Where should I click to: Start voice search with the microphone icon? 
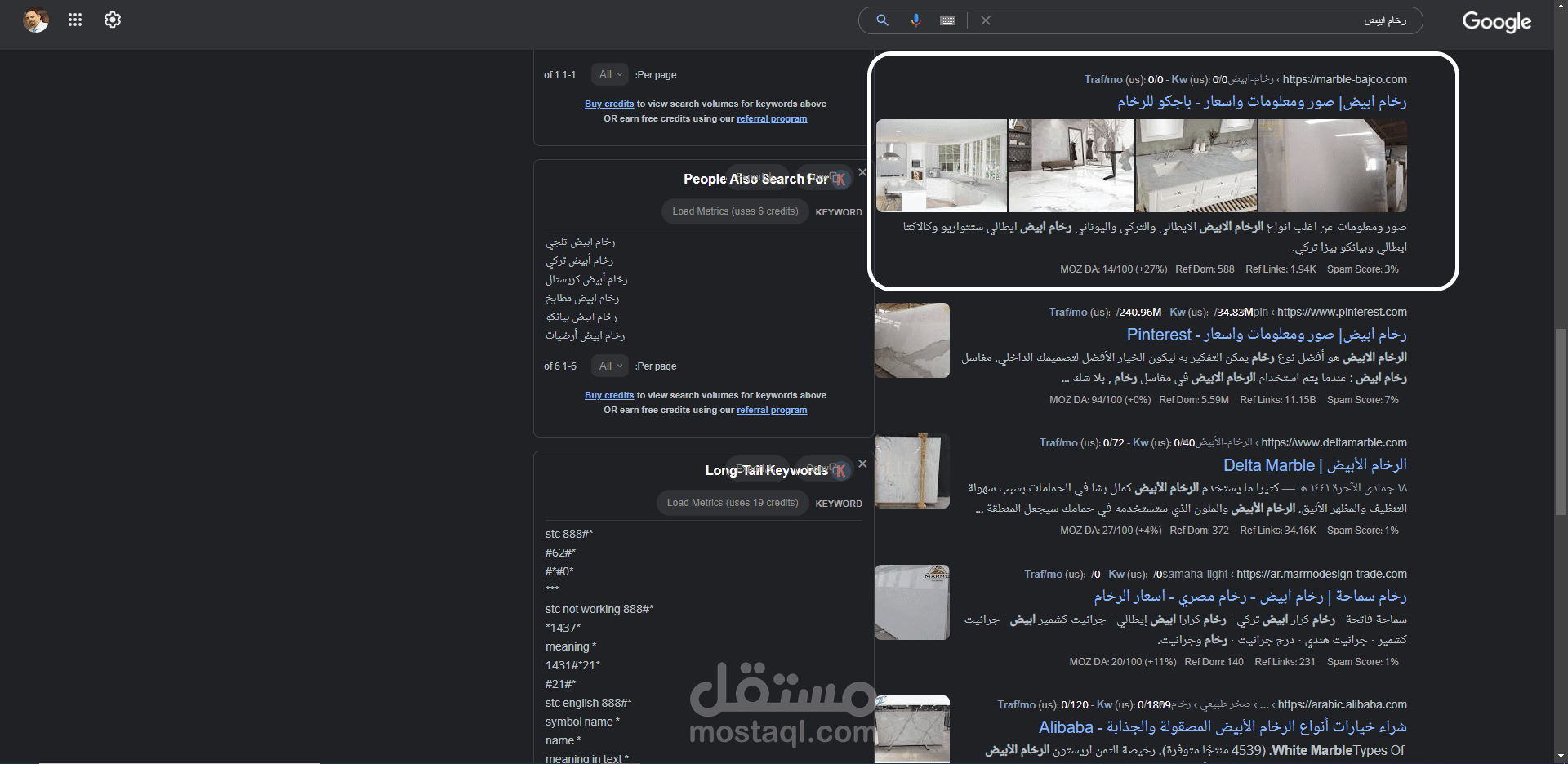(915, 20)
